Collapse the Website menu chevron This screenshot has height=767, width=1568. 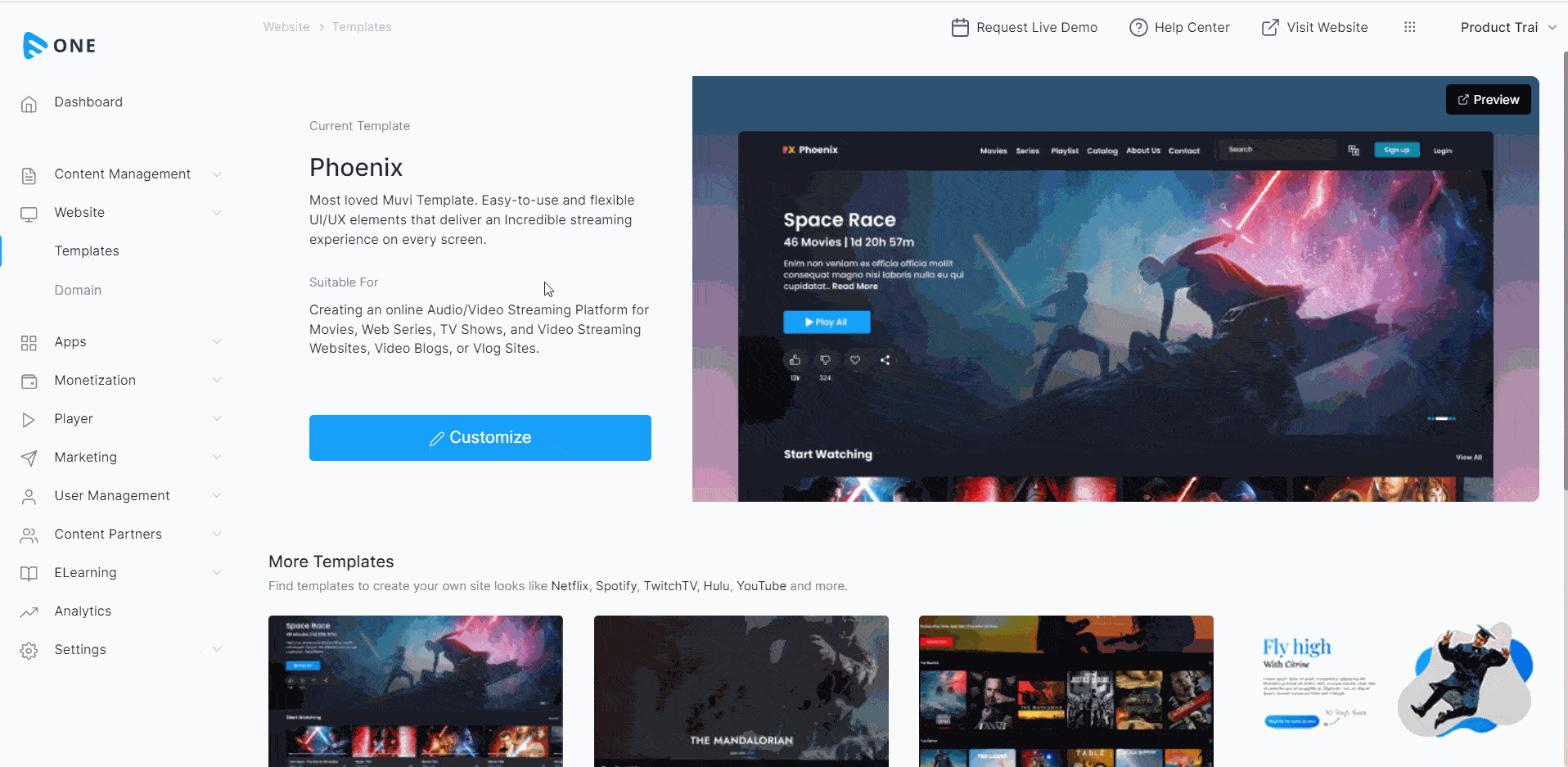217,213
